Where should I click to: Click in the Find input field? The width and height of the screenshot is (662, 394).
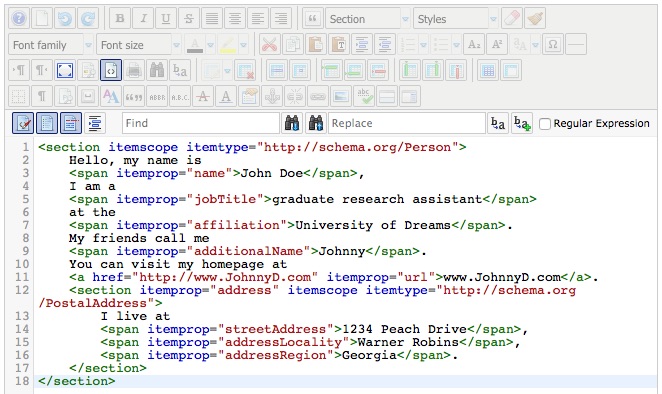(201, 123)
